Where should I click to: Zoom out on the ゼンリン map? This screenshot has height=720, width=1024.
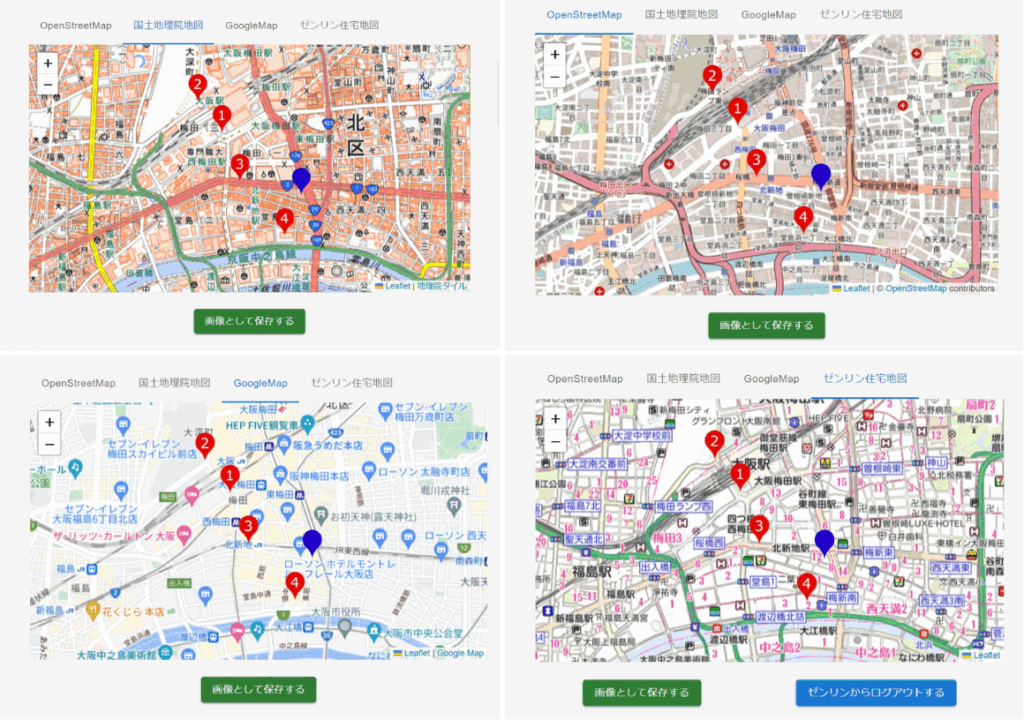pyautogui.click(x=555, y=440)
